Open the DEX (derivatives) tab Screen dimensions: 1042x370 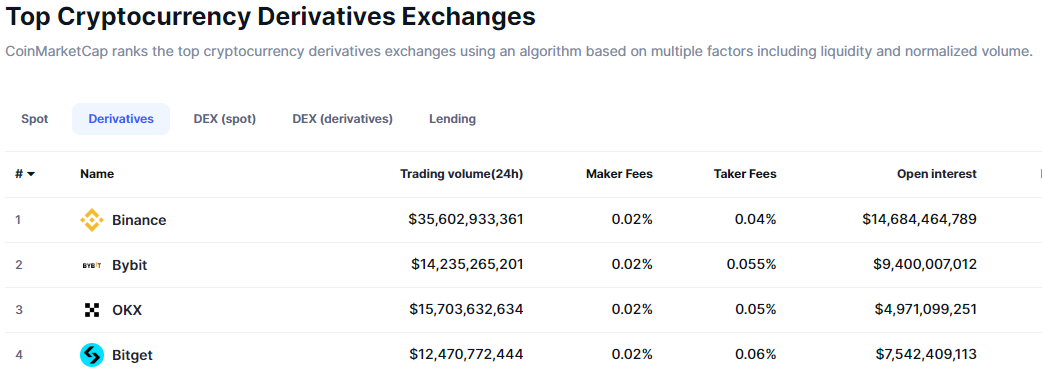[342, 119]
